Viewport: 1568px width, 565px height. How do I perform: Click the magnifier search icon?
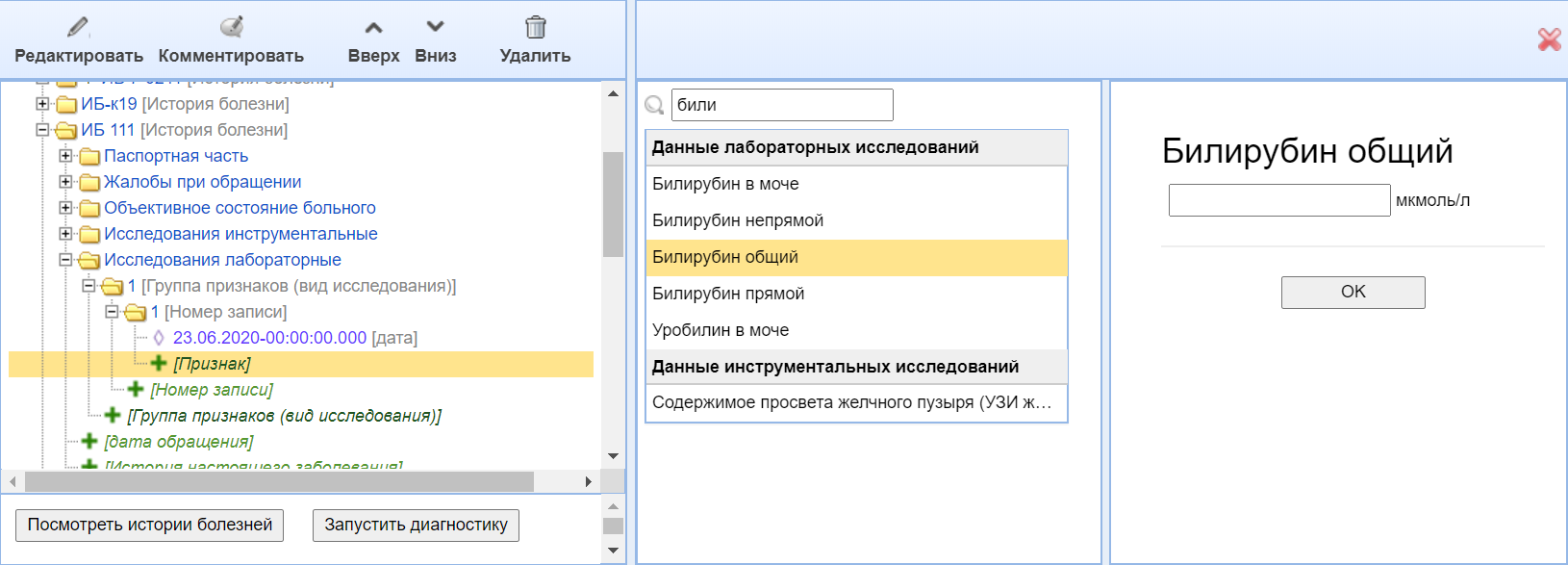click(x=654, y=105)
